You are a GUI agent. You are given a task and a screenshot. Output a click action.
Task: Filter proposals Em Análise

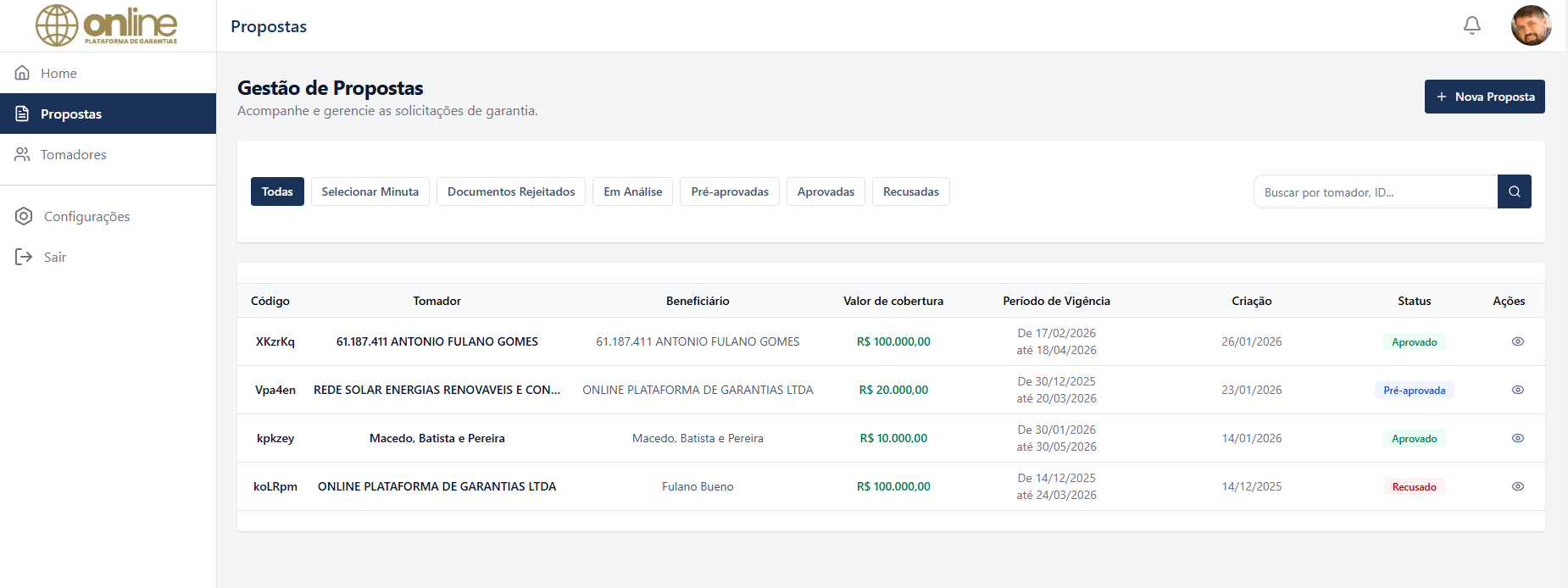pos(632,191)
